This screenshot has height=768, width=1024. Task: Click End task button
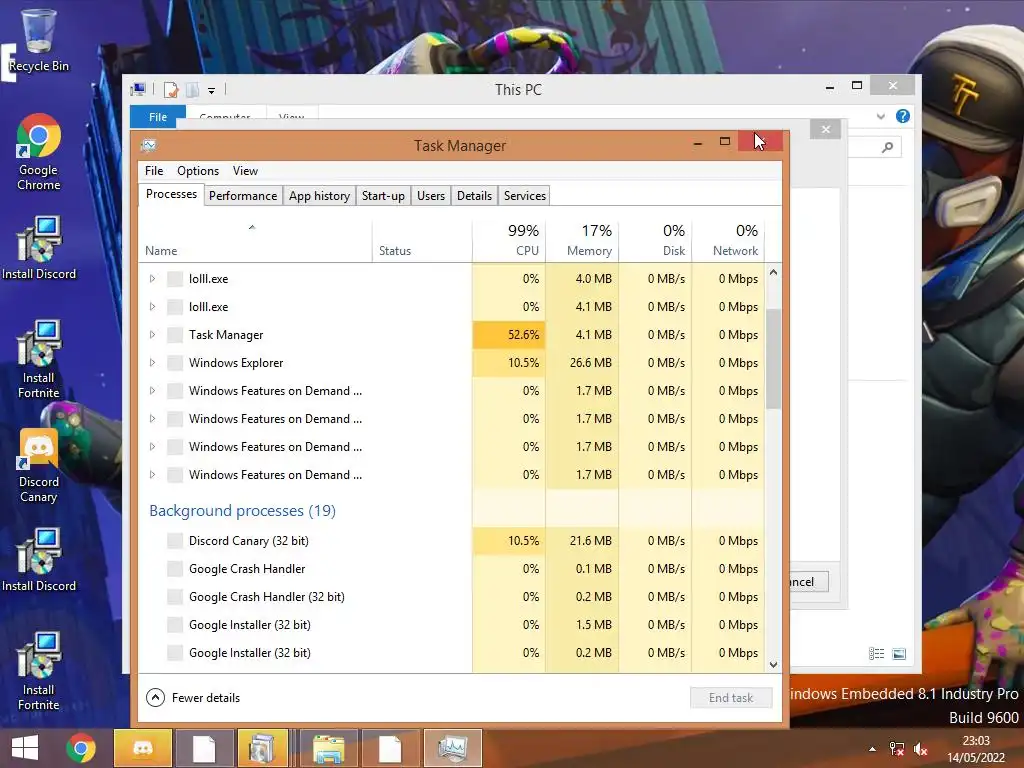tap(731, 697)
